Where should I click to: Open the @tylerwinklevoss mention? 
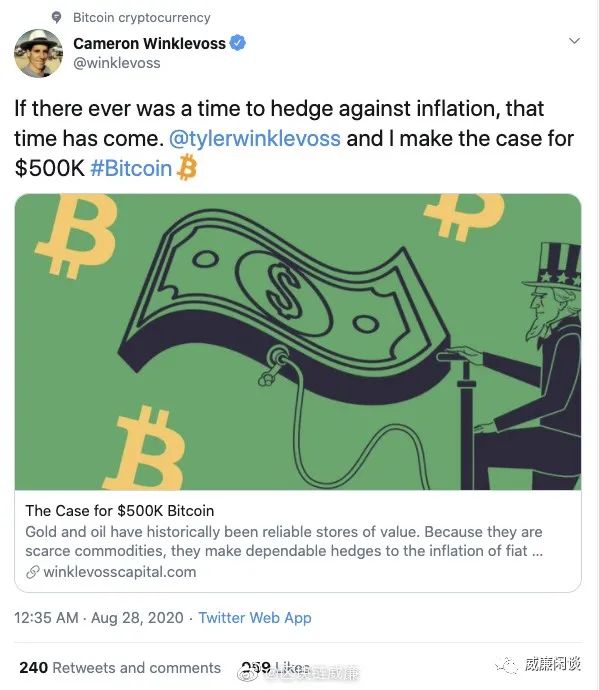tap(255, 139)
